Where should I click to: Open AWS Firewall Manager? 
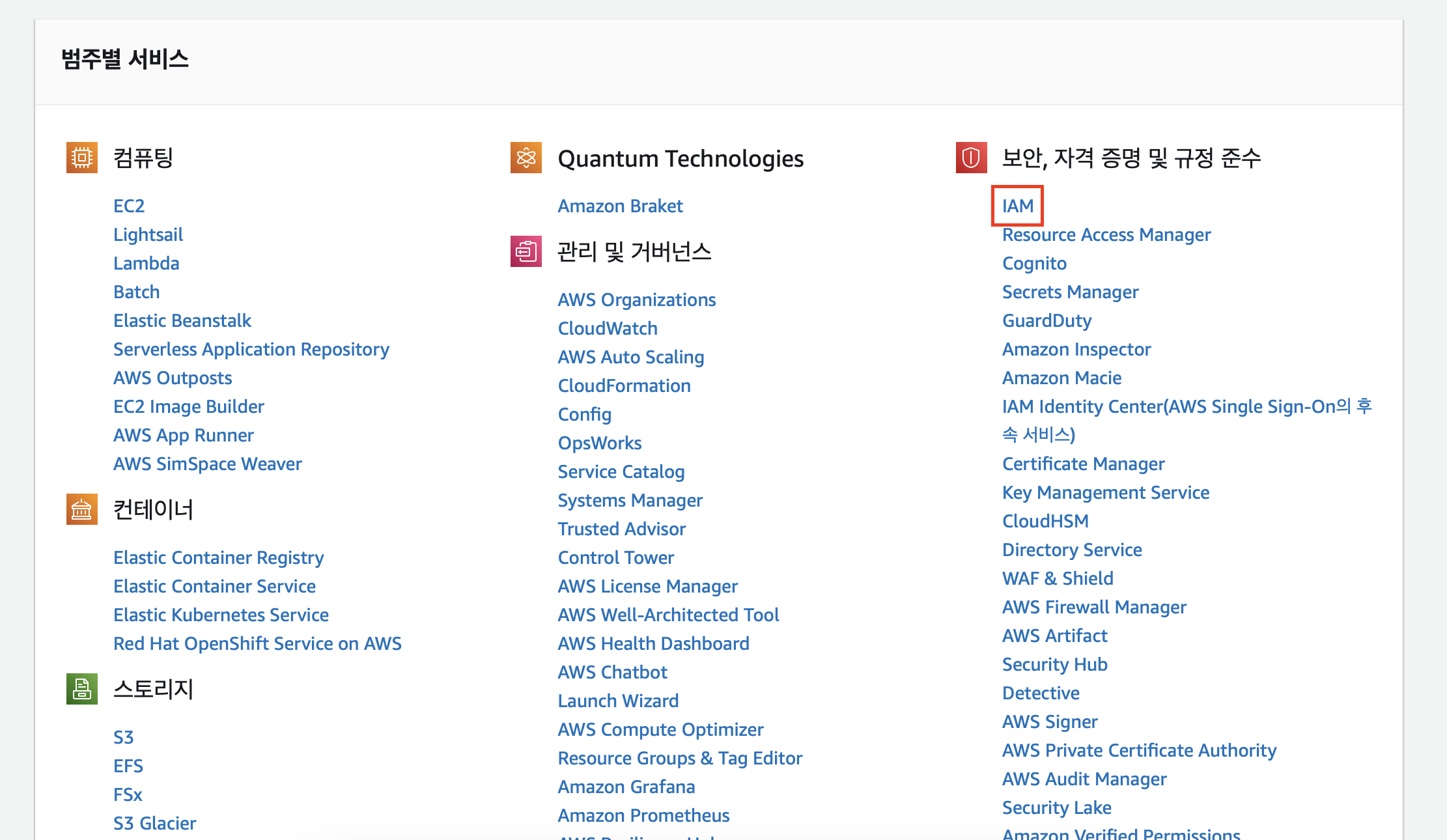1094,608
